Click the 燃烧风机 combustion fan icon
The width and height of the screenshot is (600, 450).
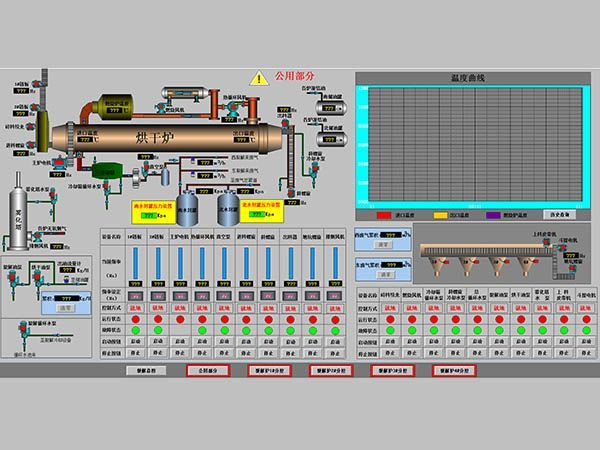163,107
